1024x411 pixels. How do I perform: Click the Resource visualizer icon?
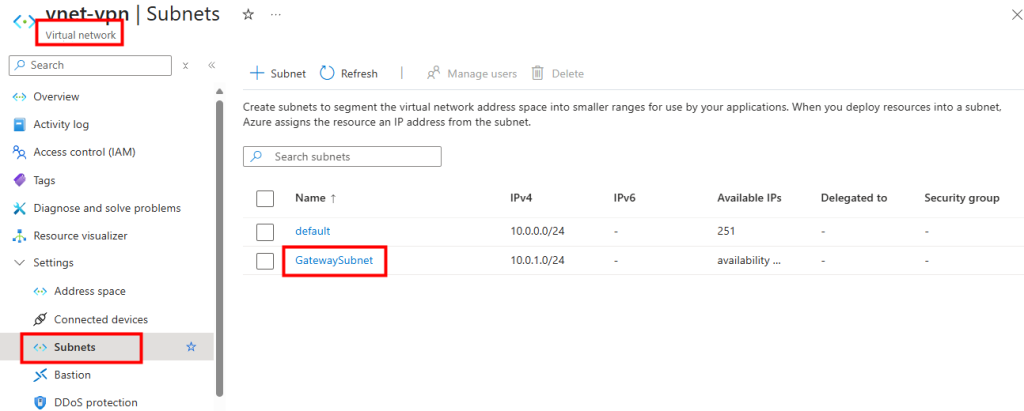pos(20,236)
